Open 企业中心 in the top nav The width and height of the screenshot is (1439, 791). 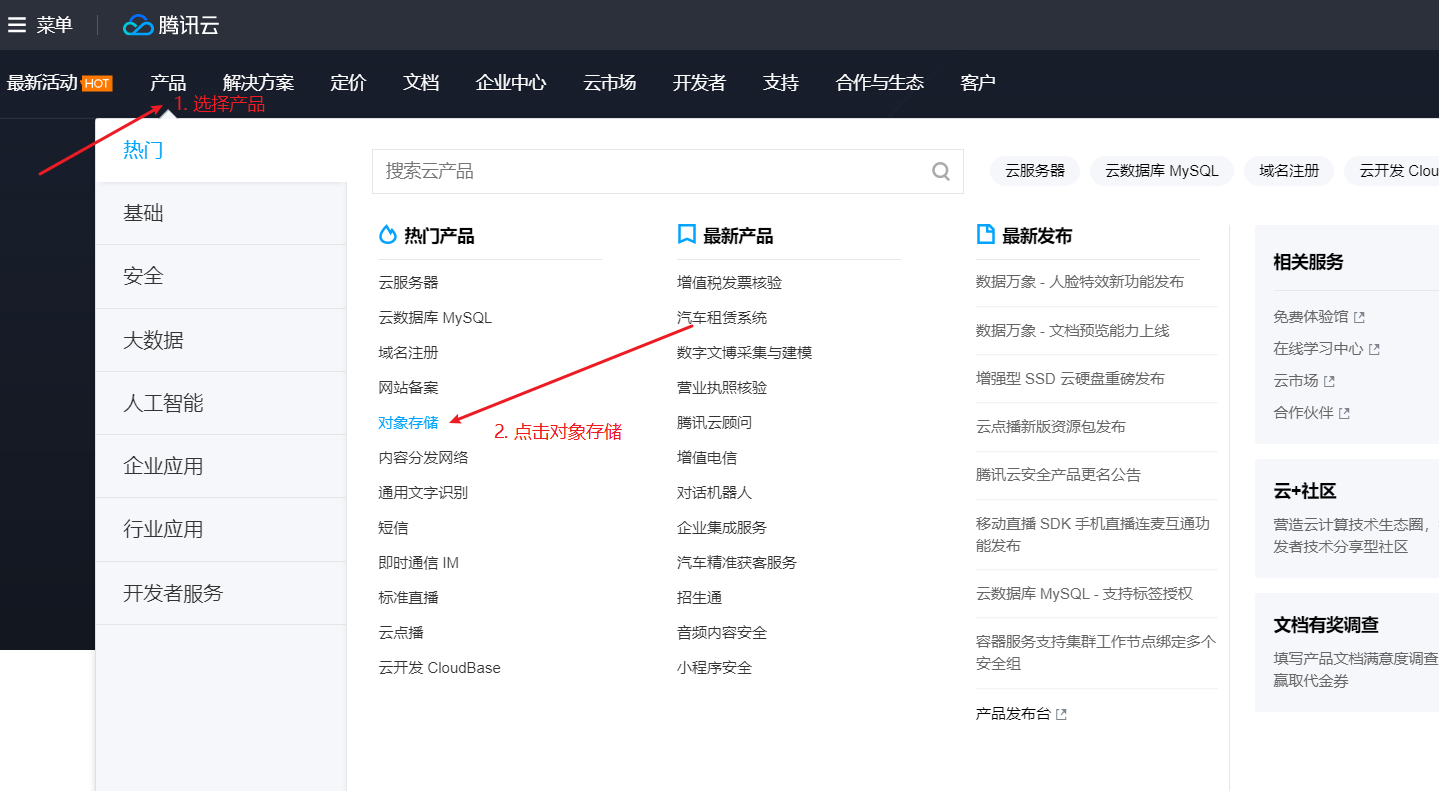(511, 83)
